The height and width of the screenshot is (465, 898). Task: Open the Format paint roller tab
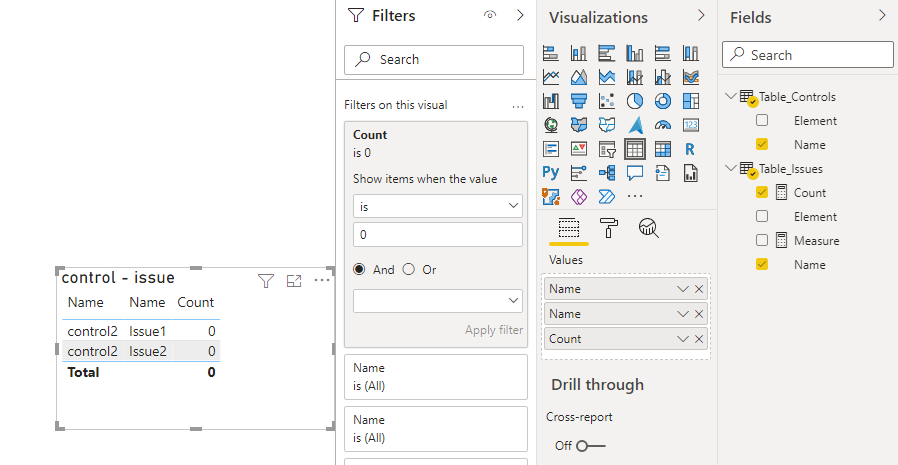pos(608,228)
